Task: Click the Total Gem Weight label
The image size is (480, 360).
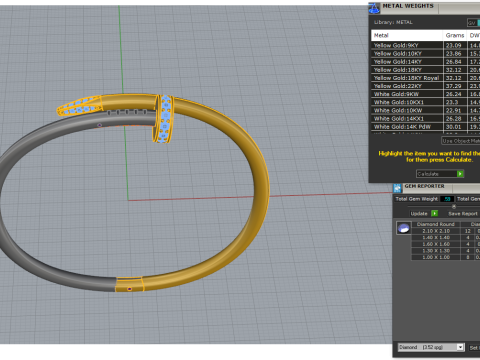Action: (x=416, y=199)
